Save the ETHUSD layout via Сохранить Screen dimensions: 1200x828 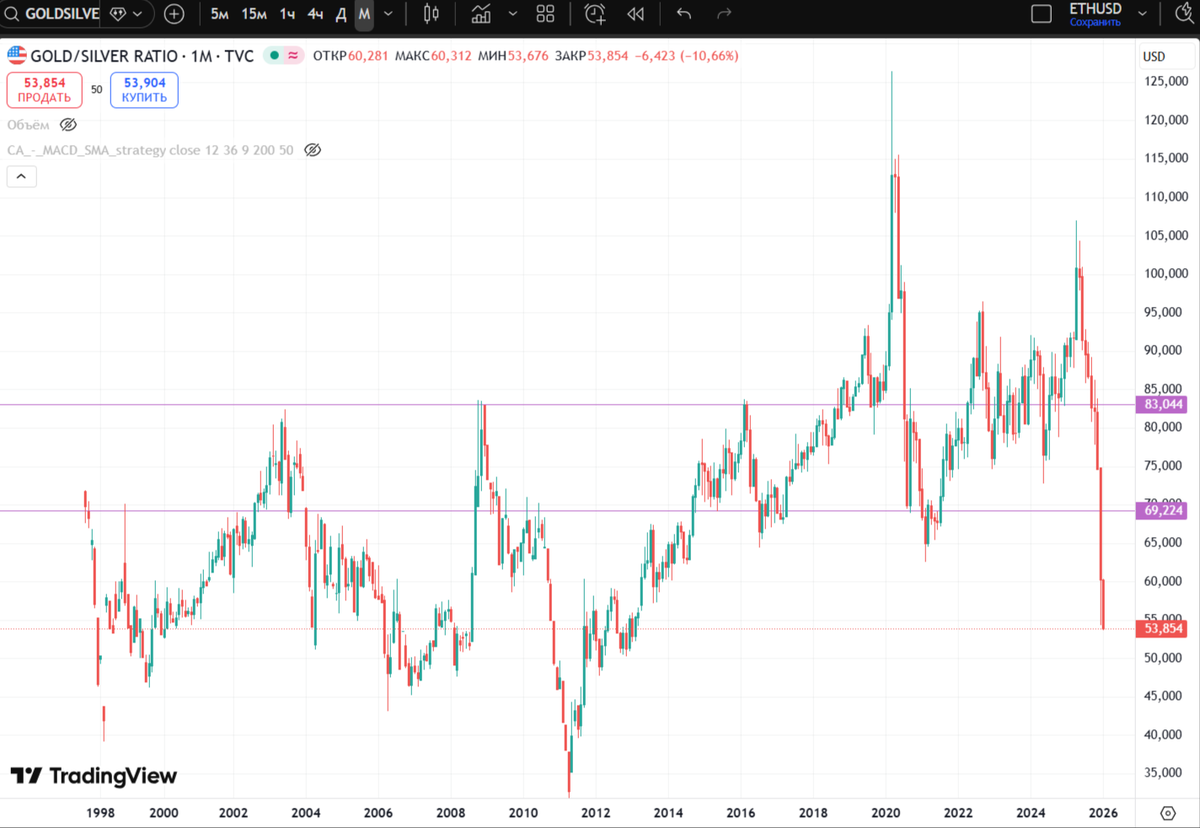click(x=1095, y=22)
